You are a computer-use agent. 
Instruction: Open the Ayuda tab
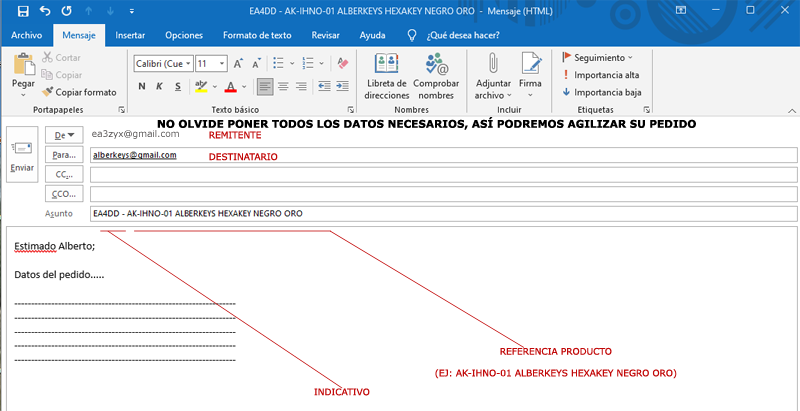[x=372, y=35]
